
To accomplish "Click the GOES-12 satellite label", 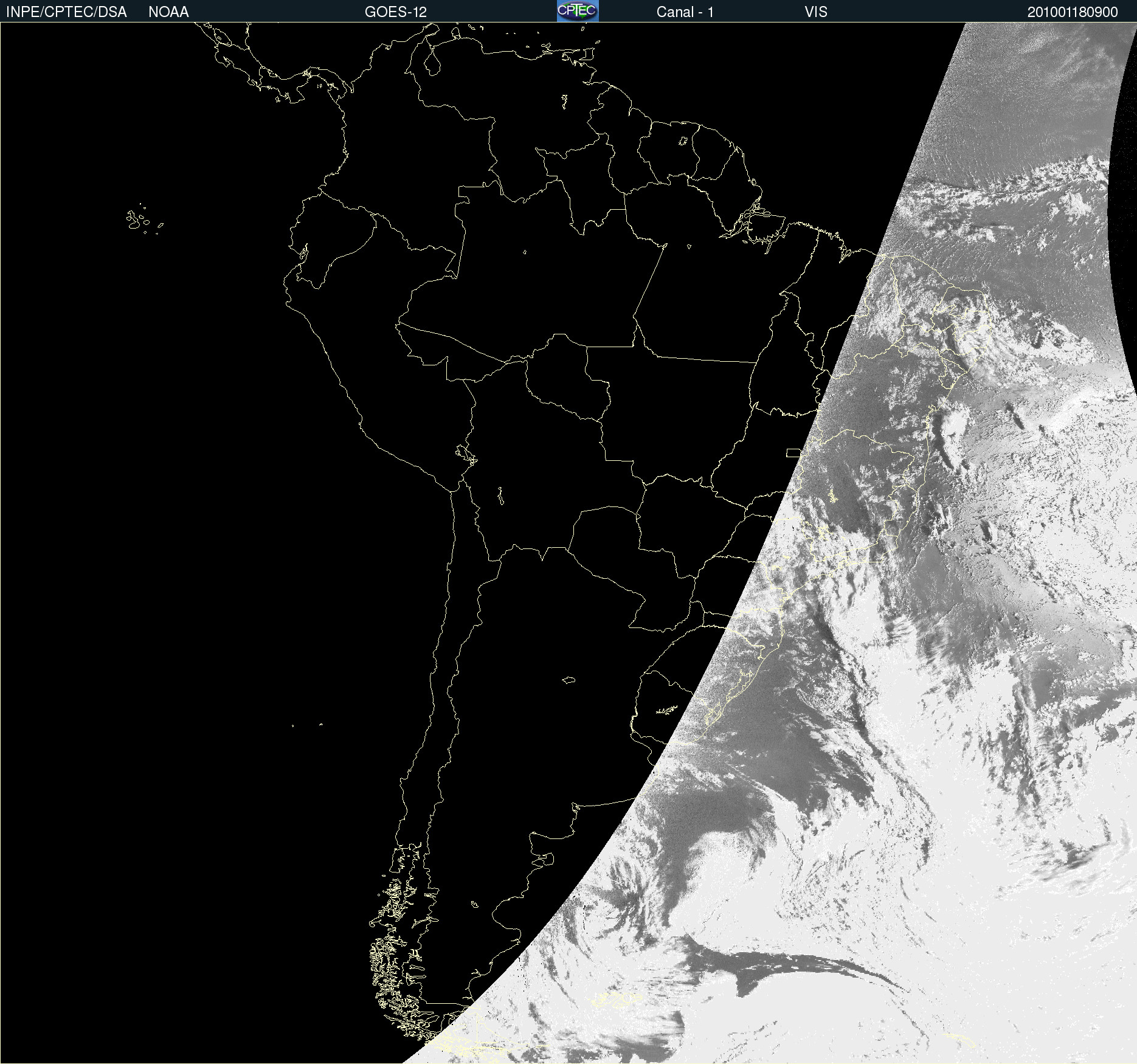I will [x=396, y=12].
